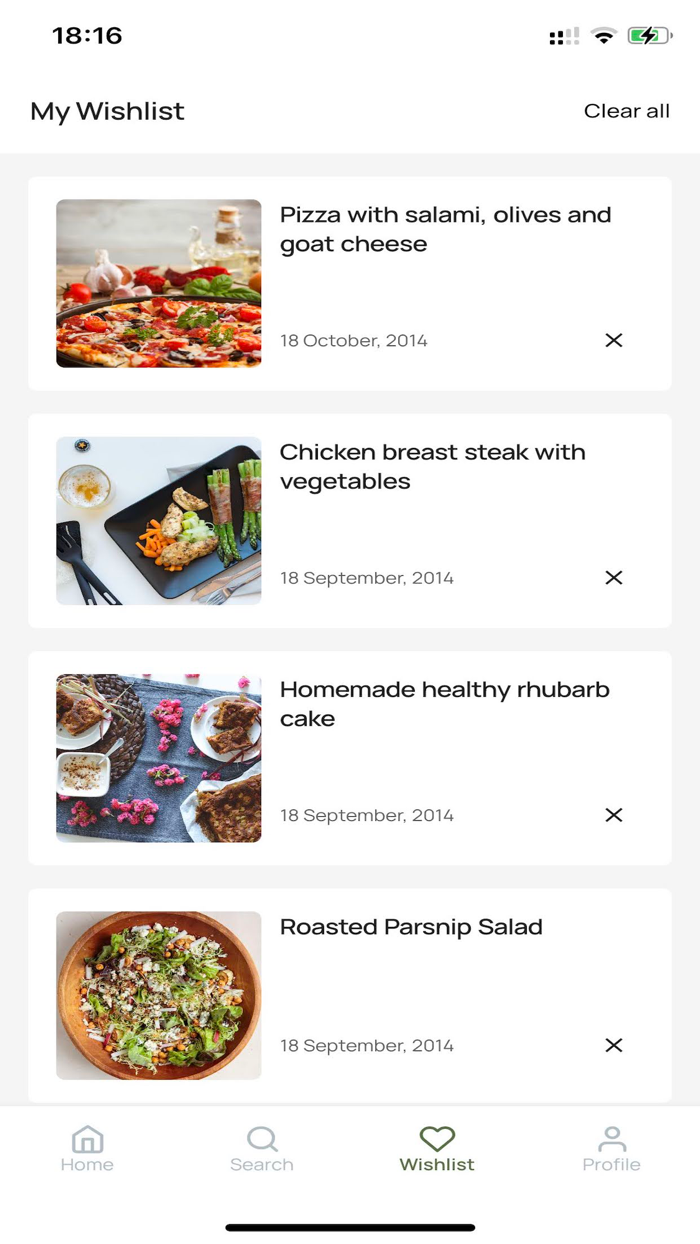This screenshot has width=700, height=1244.
Task: Tap the Wishlist heart icon
Action: coord(437,1138)
